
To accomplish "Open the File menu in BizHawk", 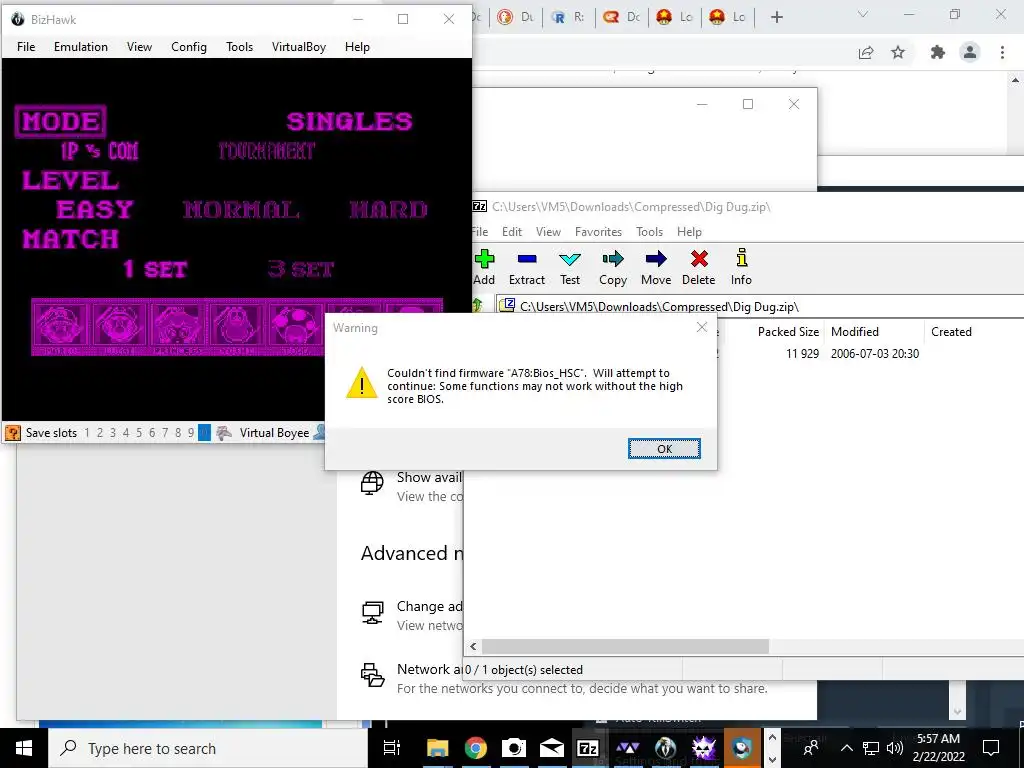I will 26,47.
